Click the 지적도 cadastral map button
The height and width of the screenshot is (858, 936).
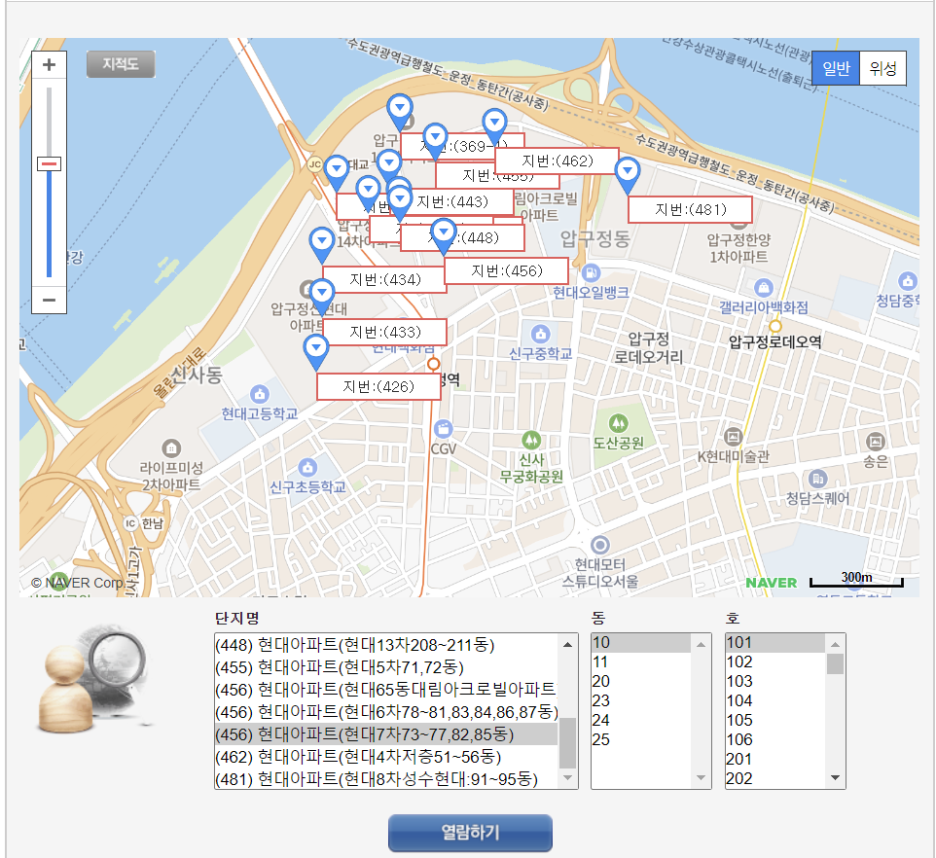click(121, 64)
